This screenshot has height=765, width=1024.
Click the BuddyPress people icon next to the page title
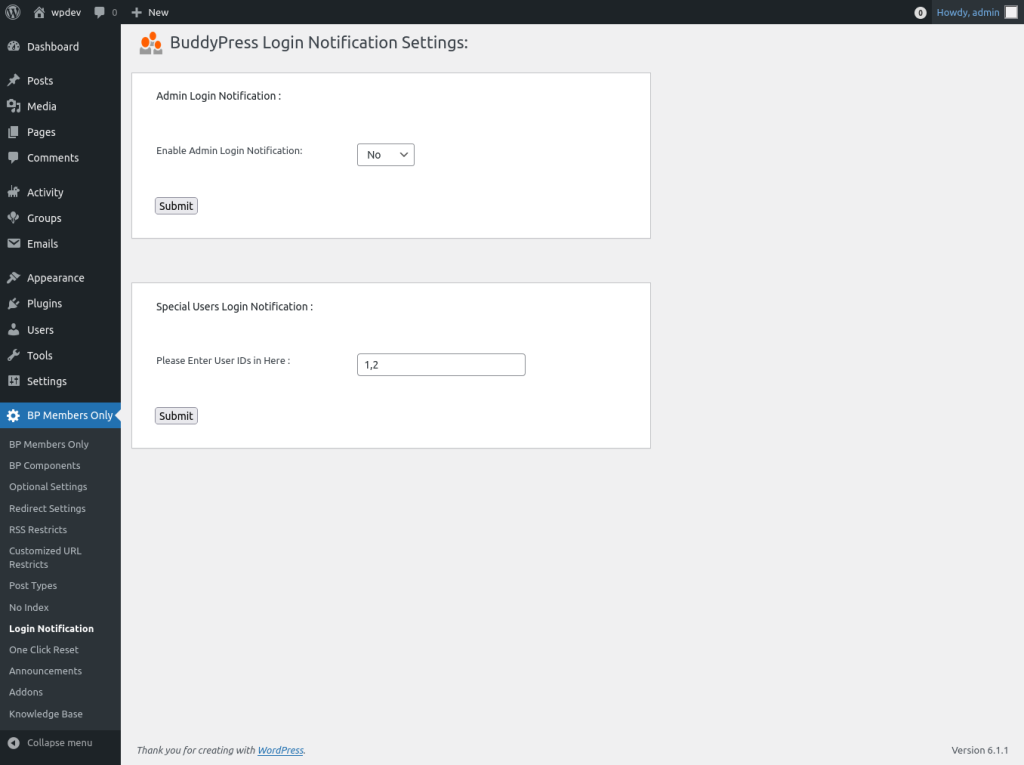[150, 43]
